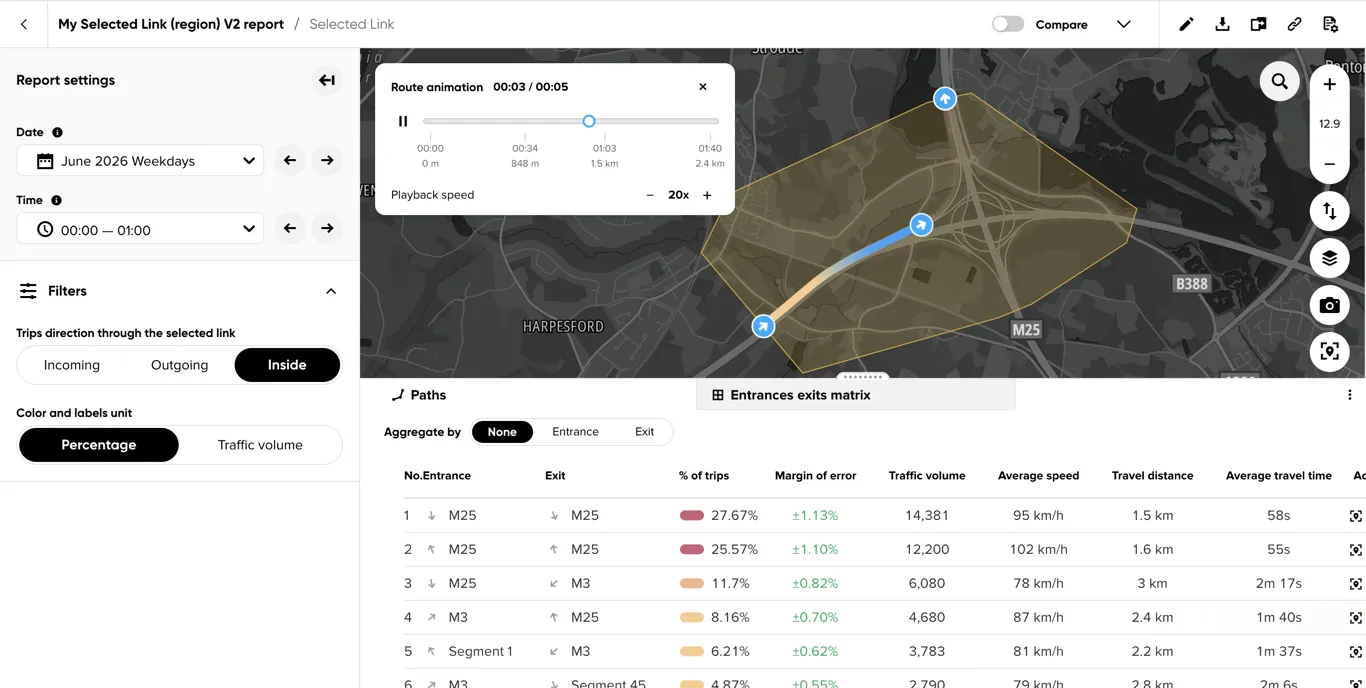Click the Average speed column header
The width and height of the screenshot is (1366, 688).
click(1038, 476)
